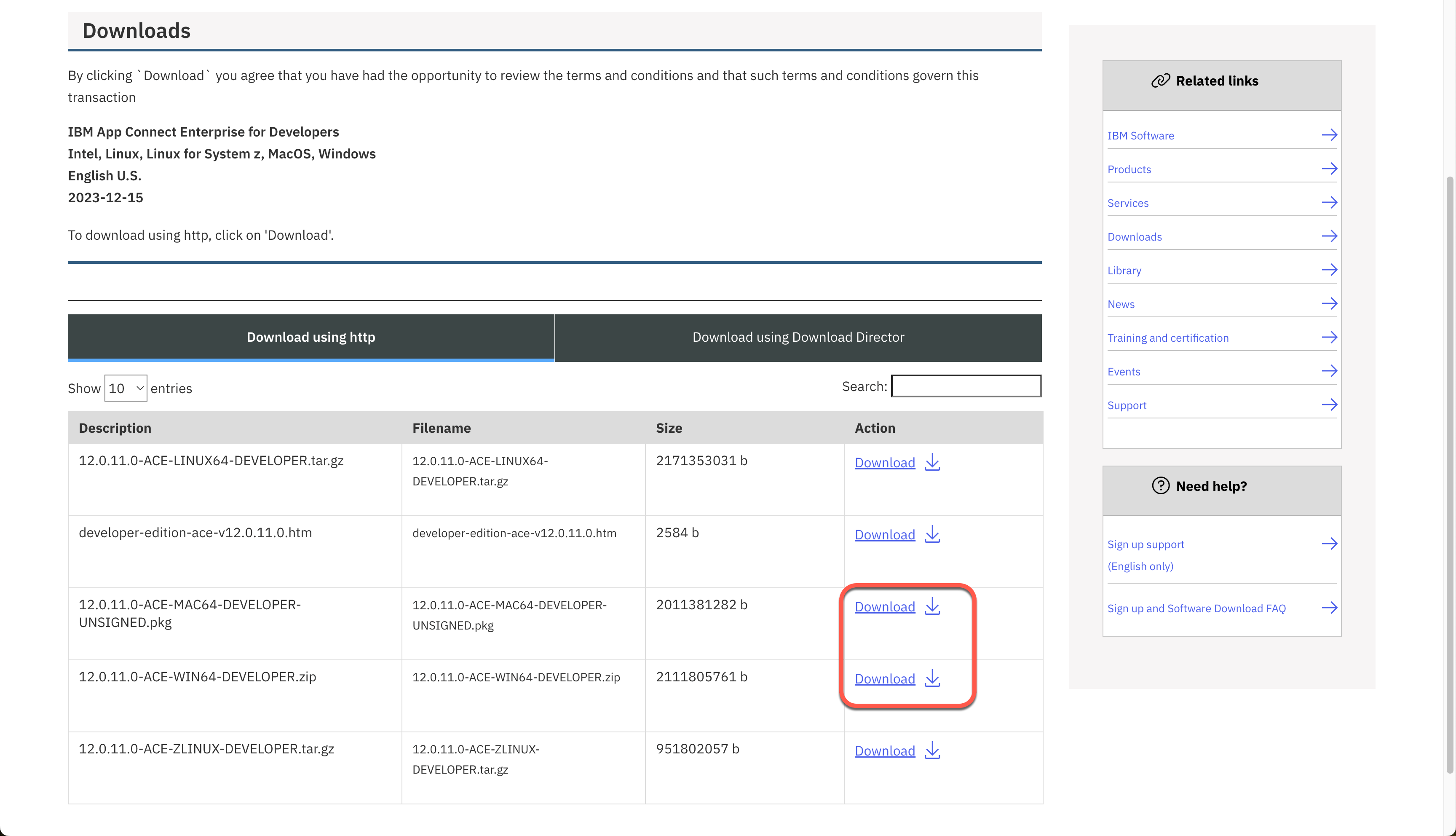Click Download link for MAC64 unsigned pkg
1456x836 pixels.
[884, 607]
